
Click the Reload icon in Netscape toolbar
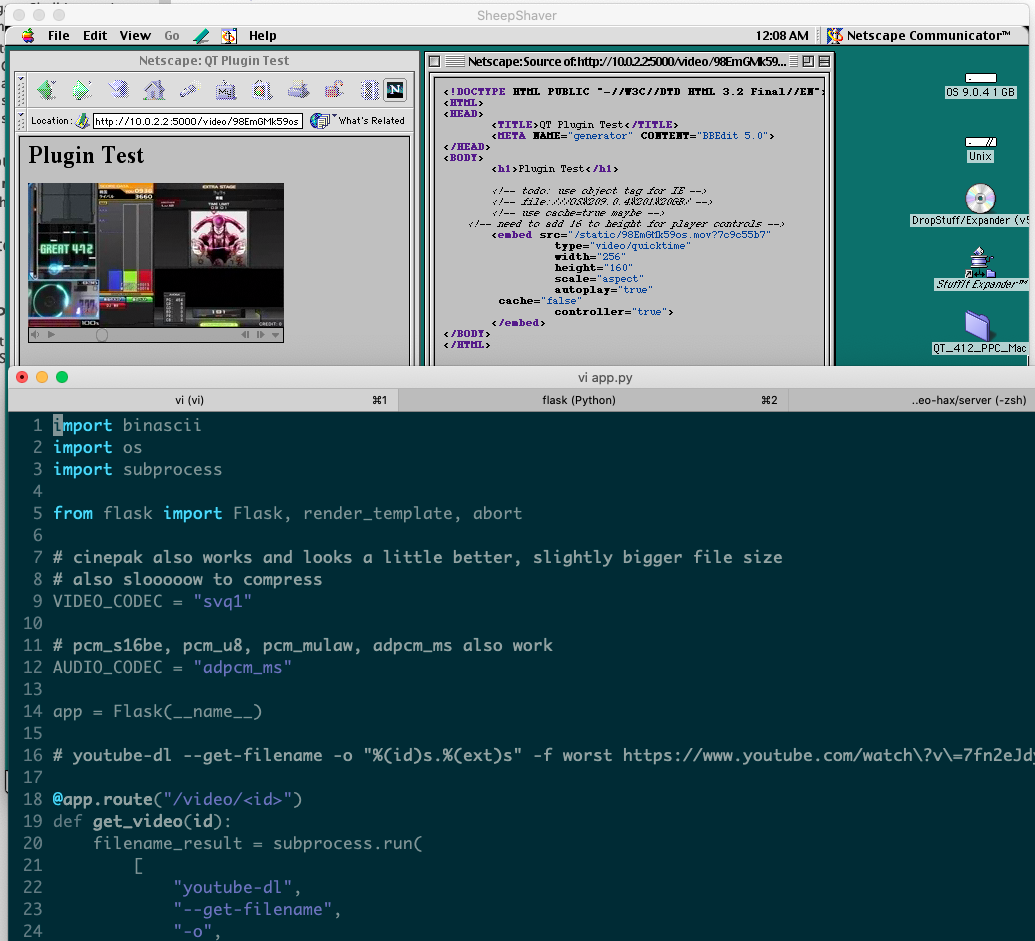pyautogui.click(x=118, y=90)
